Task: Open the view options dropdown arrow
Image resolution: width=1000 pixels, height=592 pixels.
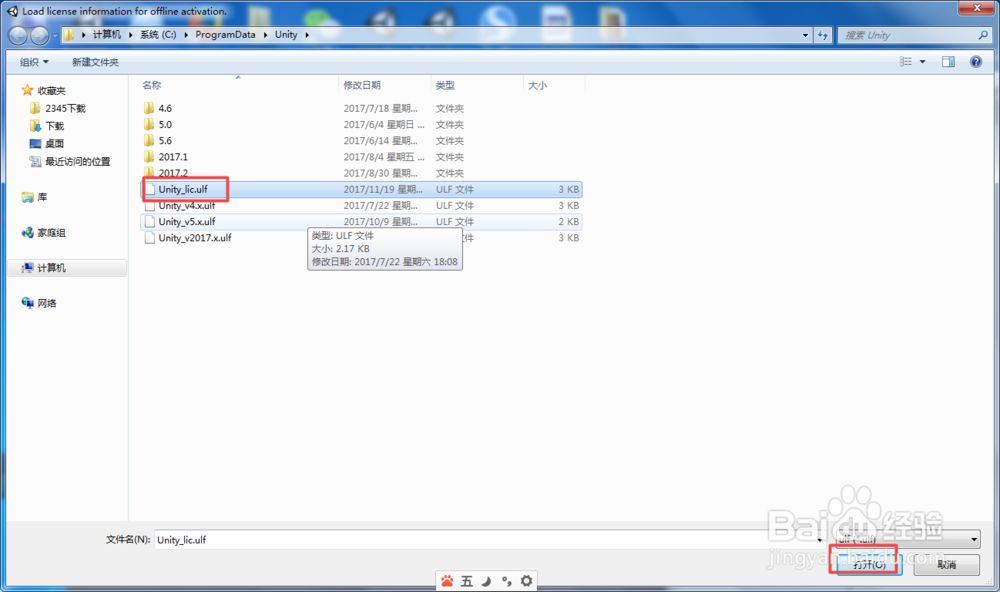Action: coord(923,61)
